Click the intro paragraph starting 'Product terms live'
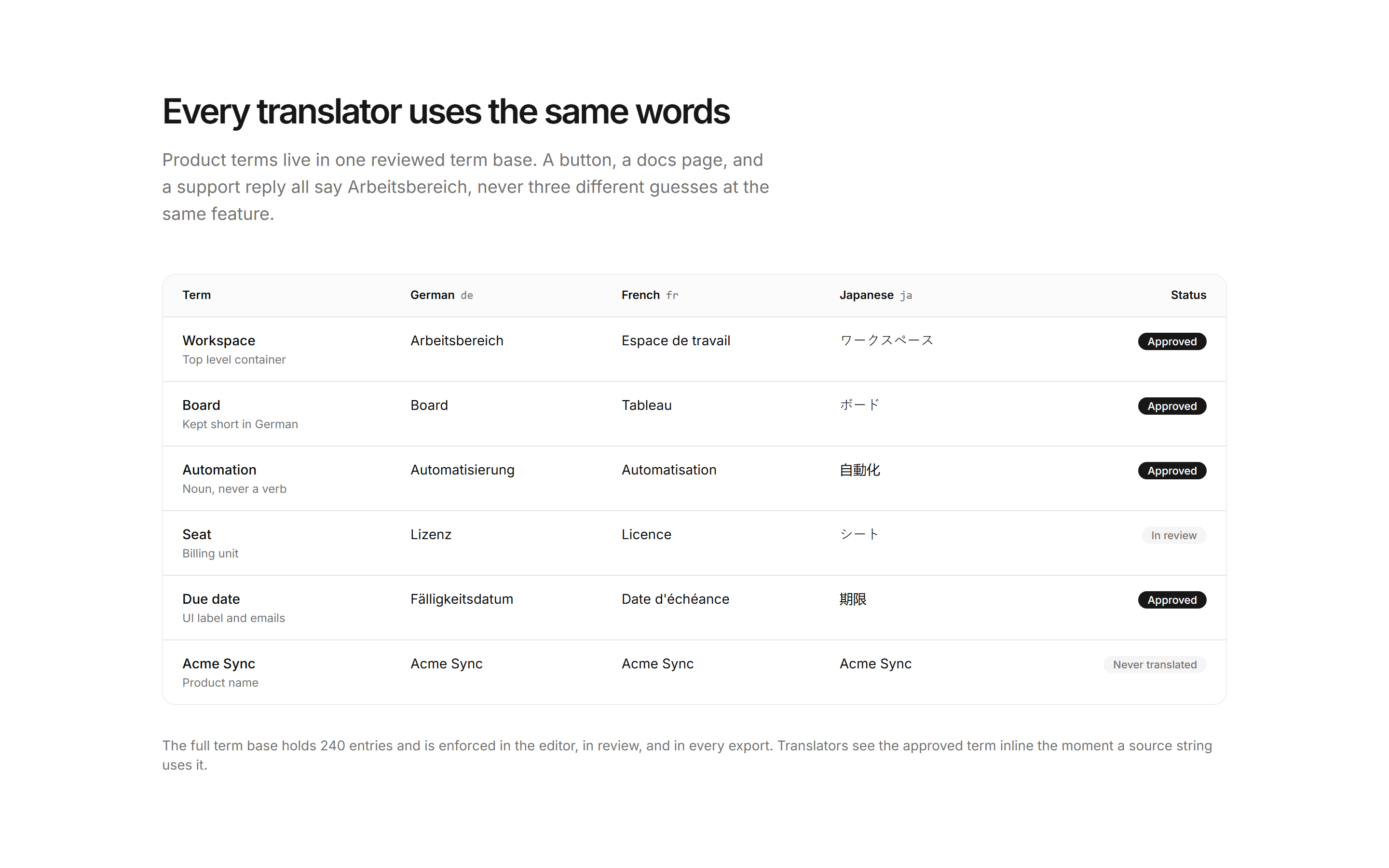The width and height of the screenshot is (1389, 868). click(x=465, y=187)
